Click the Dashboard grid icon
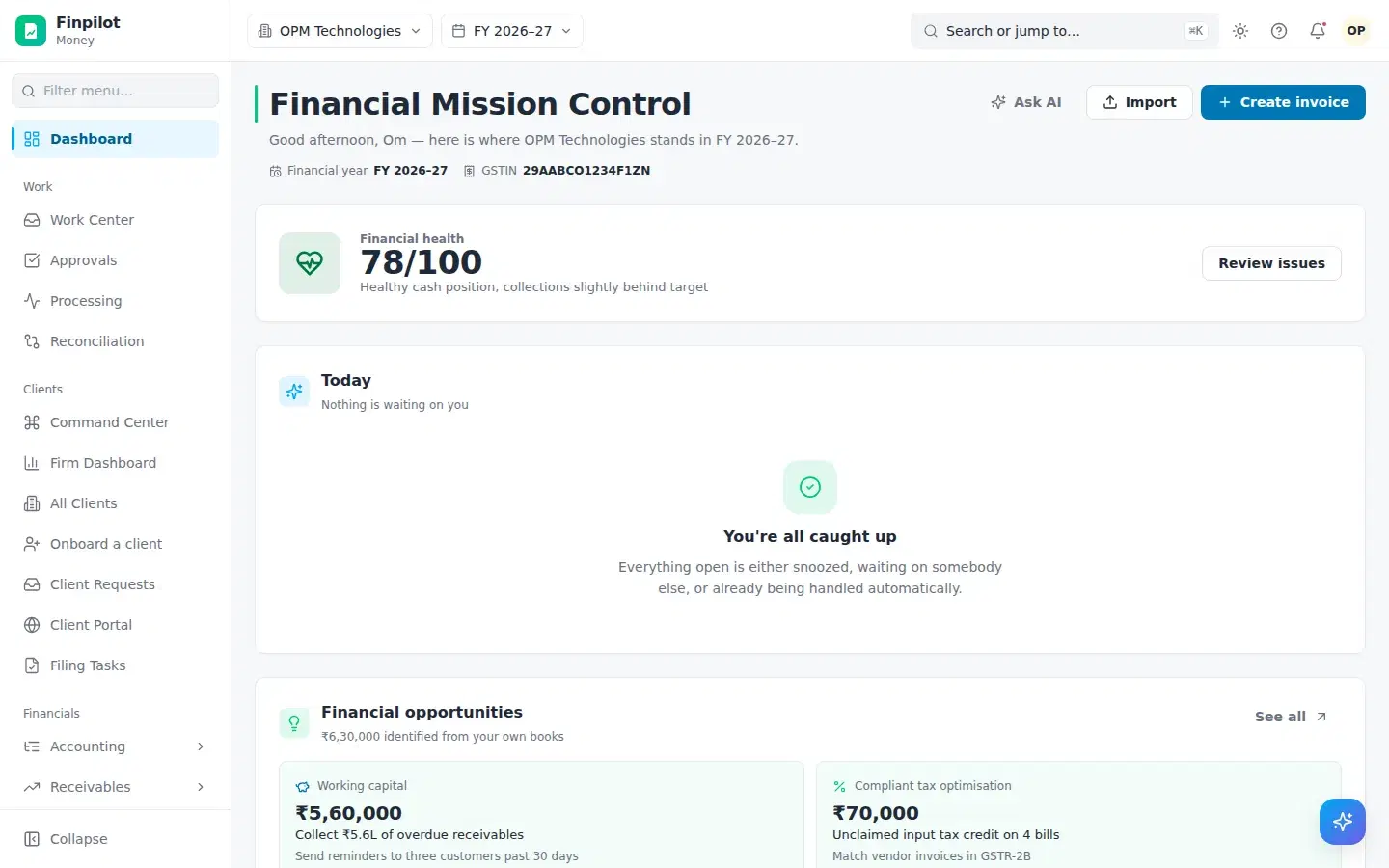This screenshot has height=868, width=1389. tap(32, 139)
